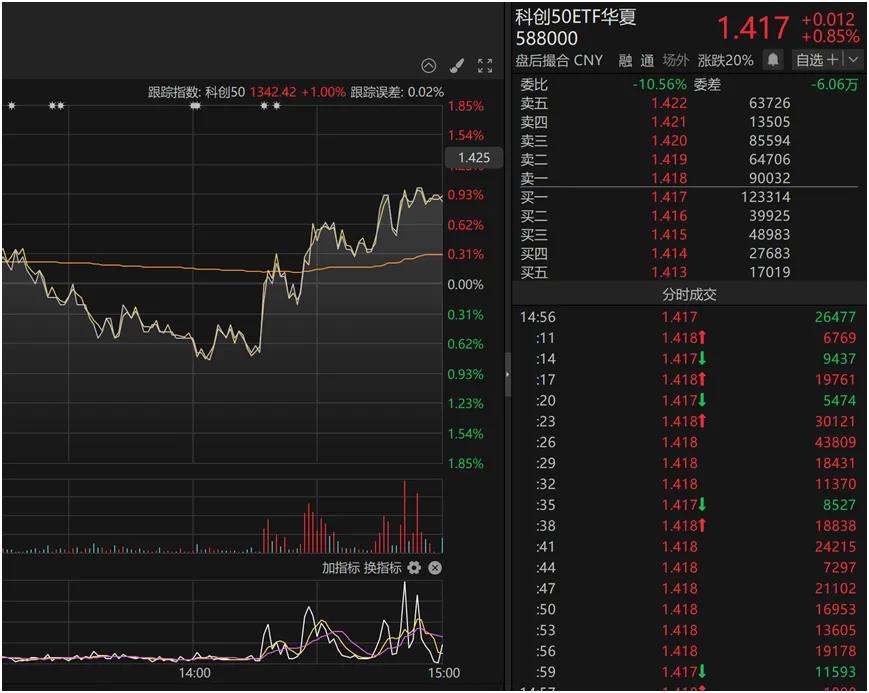Image resolution: width=869 pixels, height=693 pixels.
Task: Click the 买四 price 1.414
Action: [x=669, y=253]
